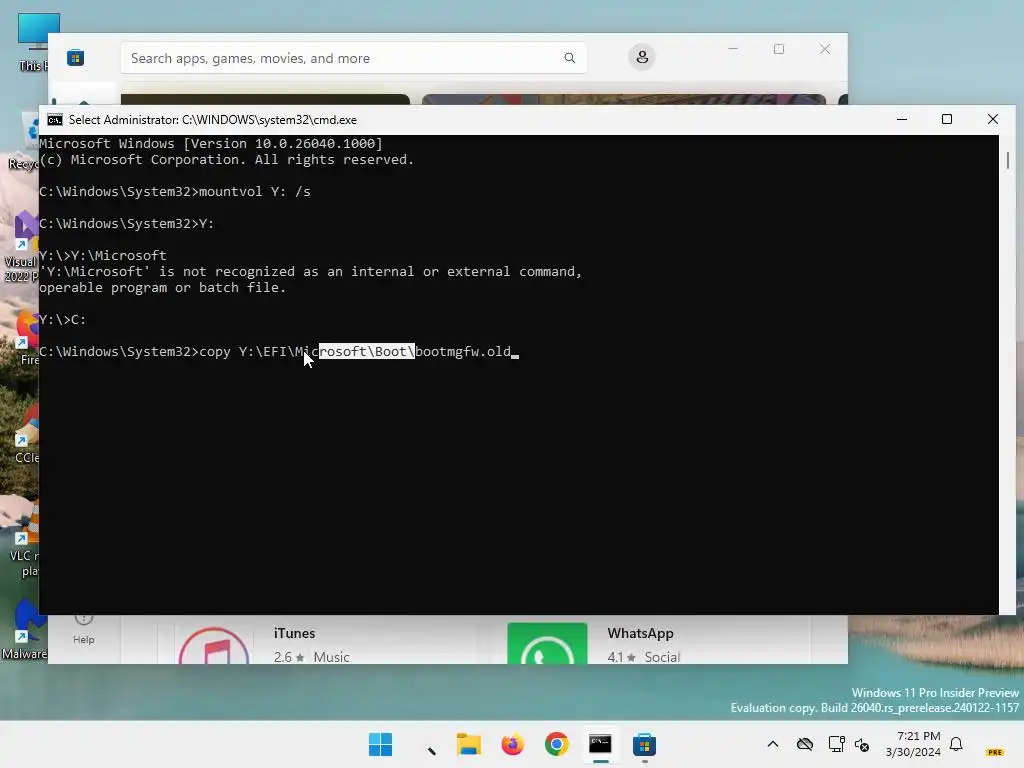Open File Explorer from the taskbar
This screenshot has width=1024, height=768.
pyautogui.click(x=468, y=744)
